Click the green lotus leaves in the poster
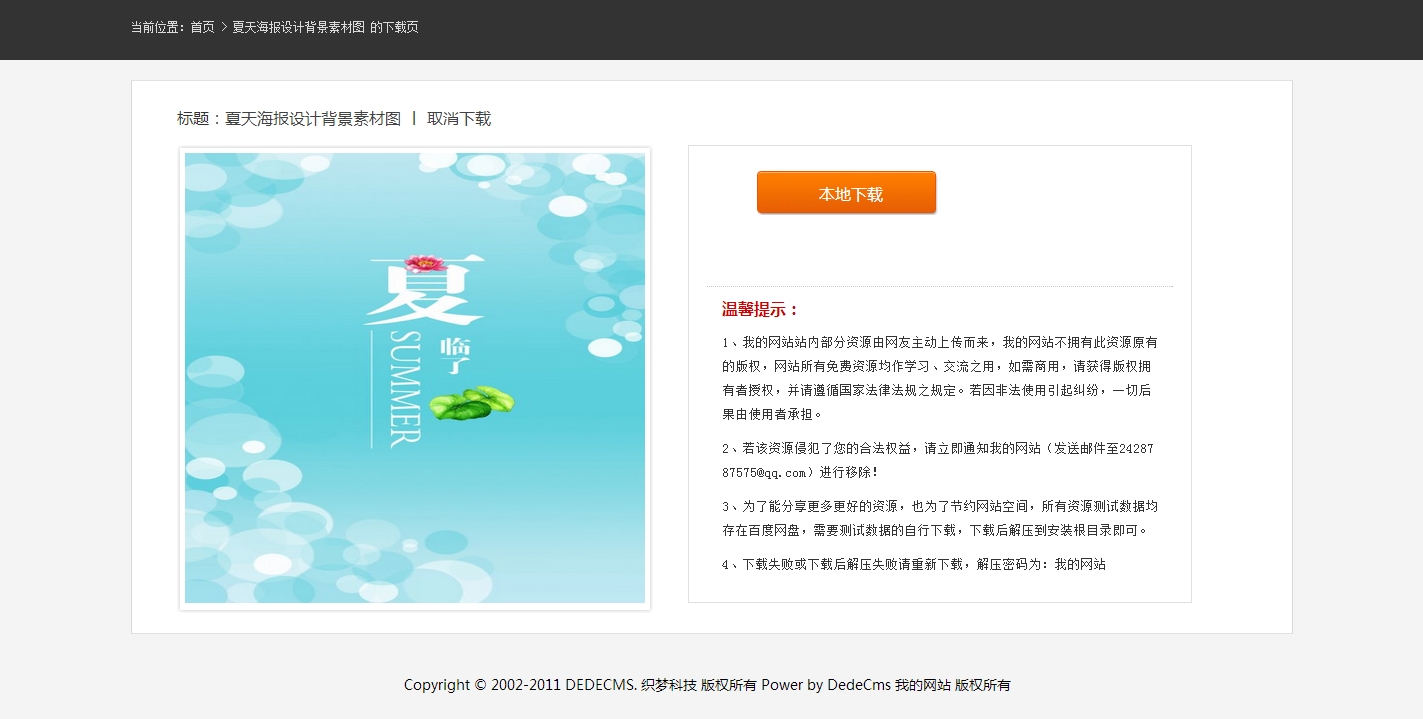The width and height of the screenshot is (1423, 719). coord(471,402)
